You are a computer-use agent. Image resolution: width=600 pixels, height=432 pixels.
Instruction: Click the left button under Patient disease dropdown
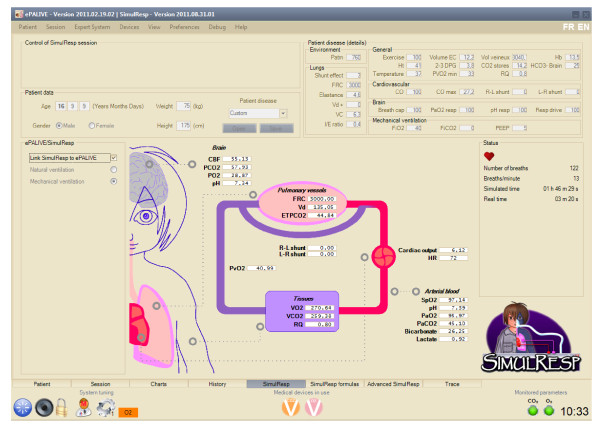239,128
